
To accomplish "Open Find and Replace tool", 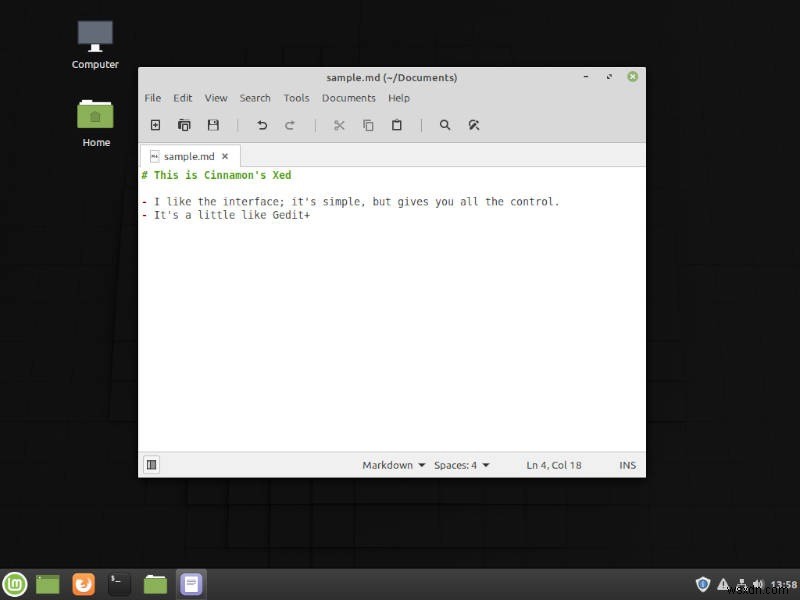I will [474, 125].
